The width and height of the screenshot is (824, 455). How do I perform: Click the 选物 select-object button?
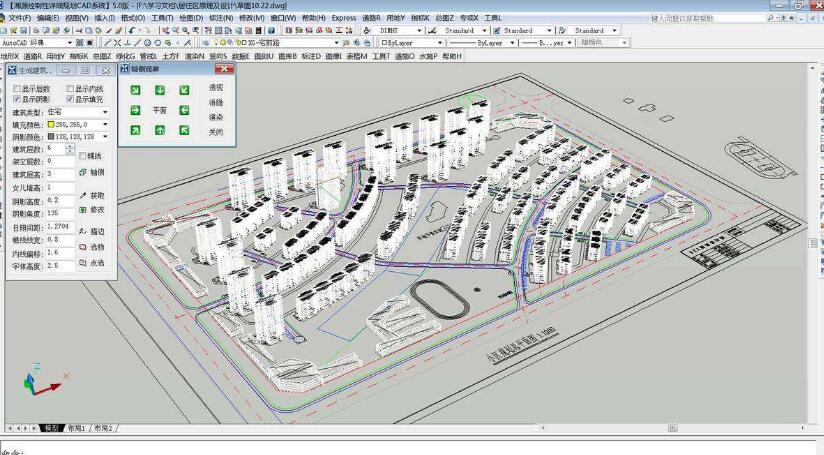(92, 247)
